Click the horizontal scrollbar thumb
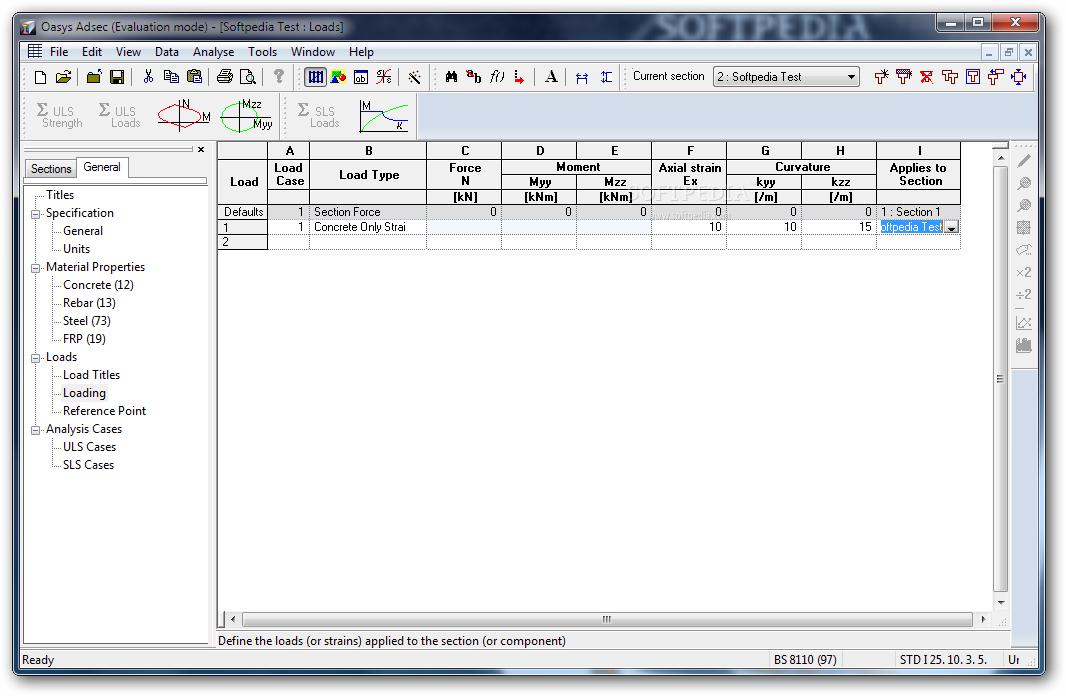The image size is (1066, 696). point(606,619)
